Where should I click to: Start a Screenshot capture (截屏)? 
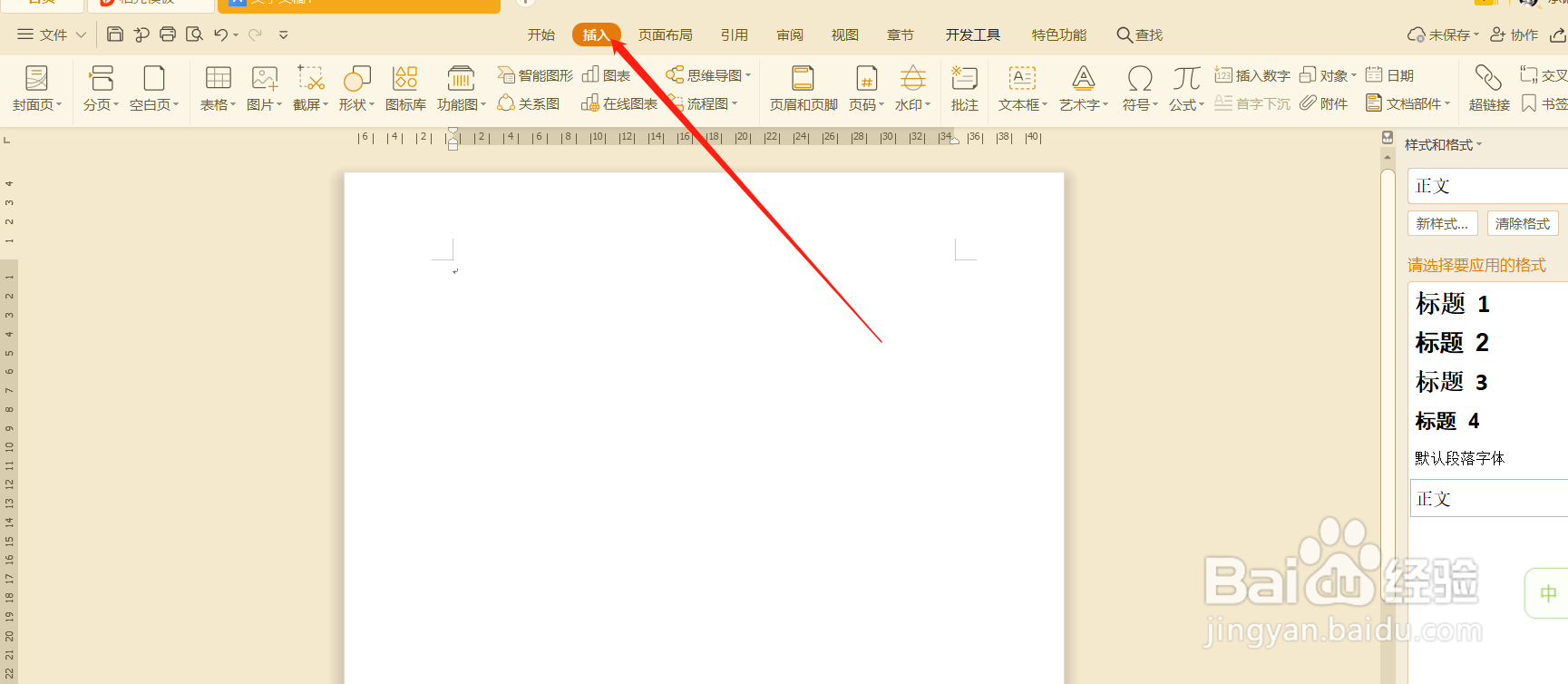coord(310,89)
